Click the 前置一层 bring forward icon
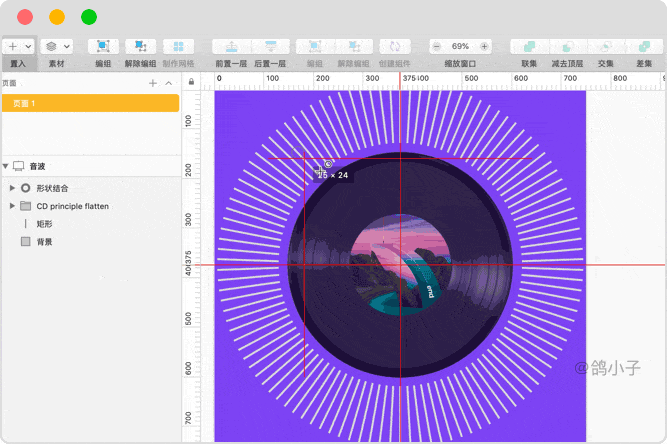This screenshot has height=444, width=667. pos(231,46)
